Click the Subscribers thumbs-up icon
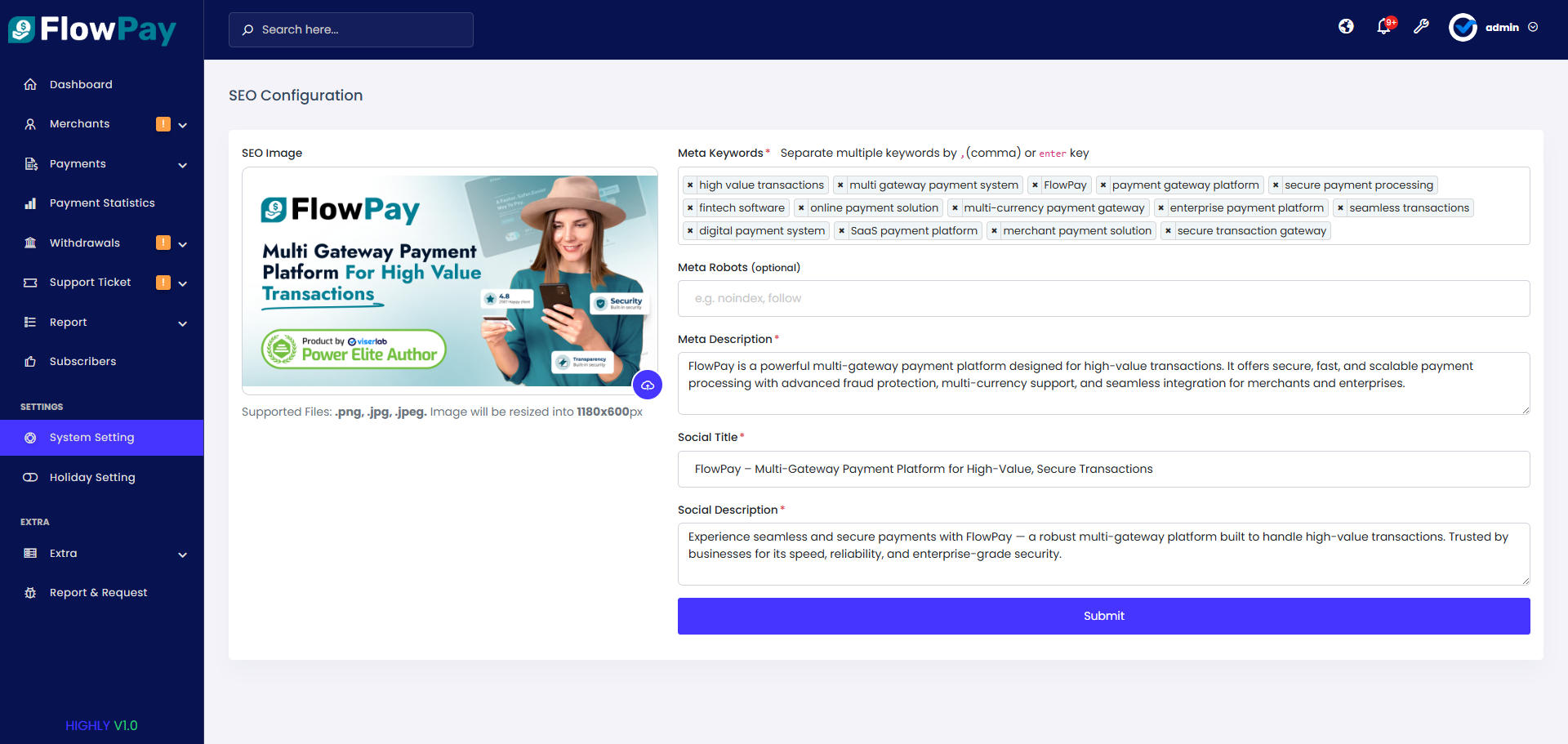The width and height of the screenshot is (1568, 744). pos(30,362)
